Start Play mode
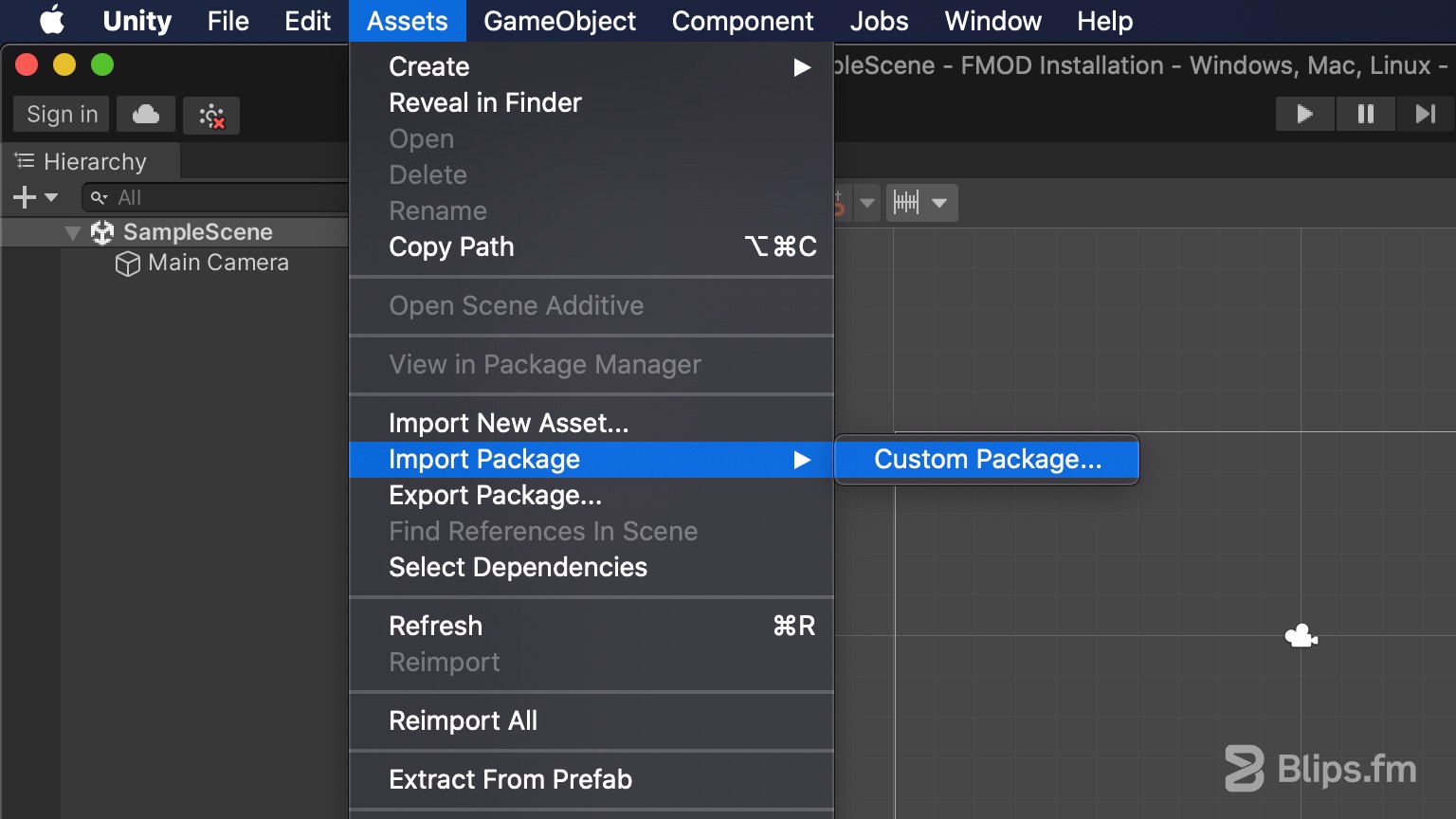This screenshot has height=819, width=1456. click(1304, 114)
